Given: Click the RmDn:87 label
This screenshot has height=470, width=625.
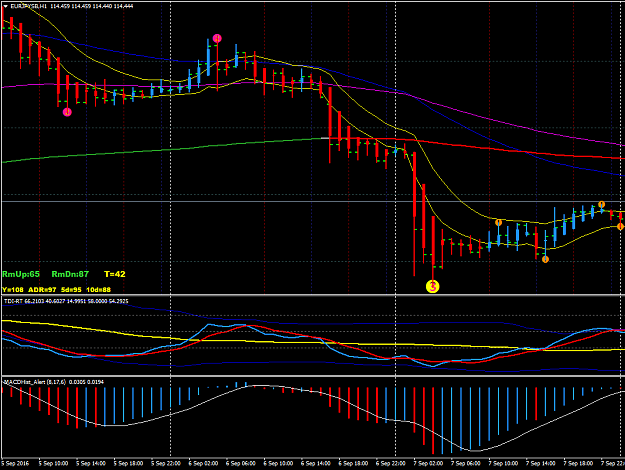Looking at the screenshot, I should click(x=70, y=274).
